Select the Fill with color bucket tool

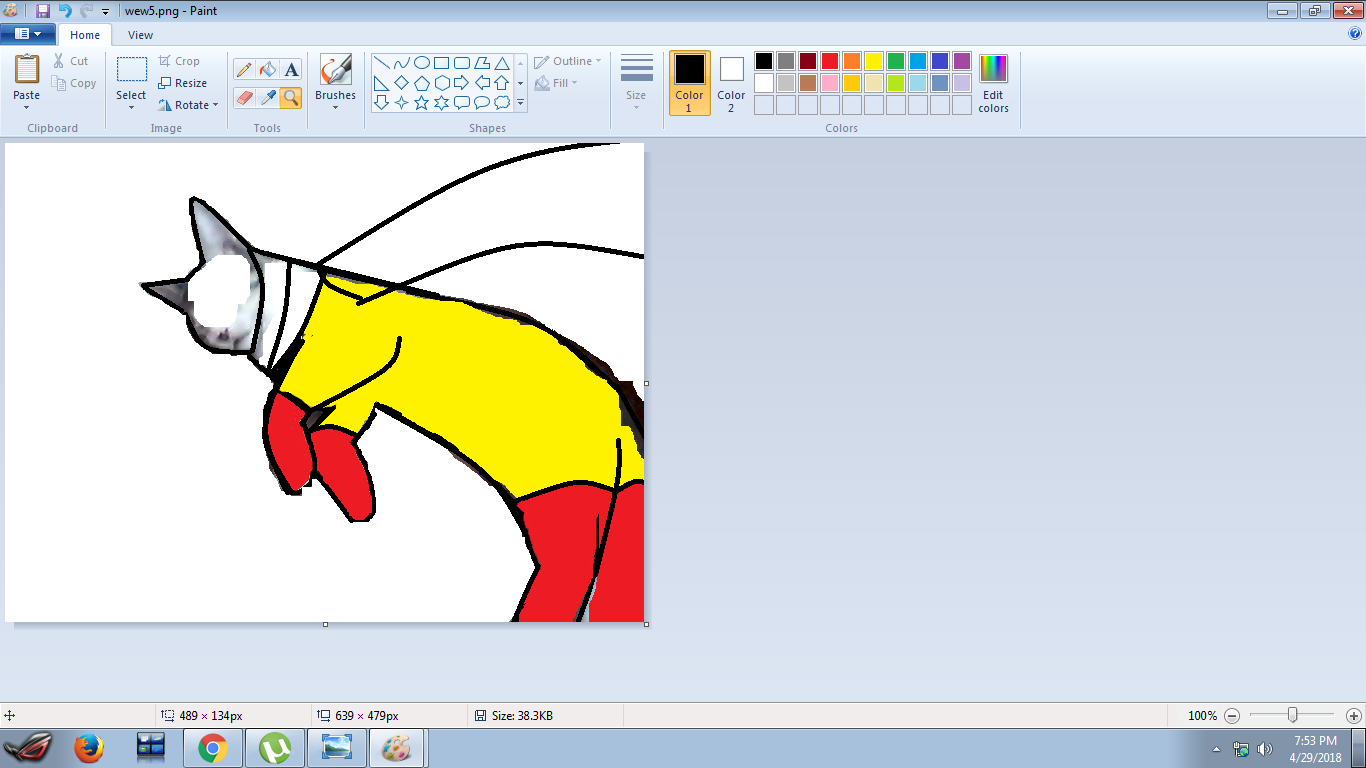[x=267, y=69]
